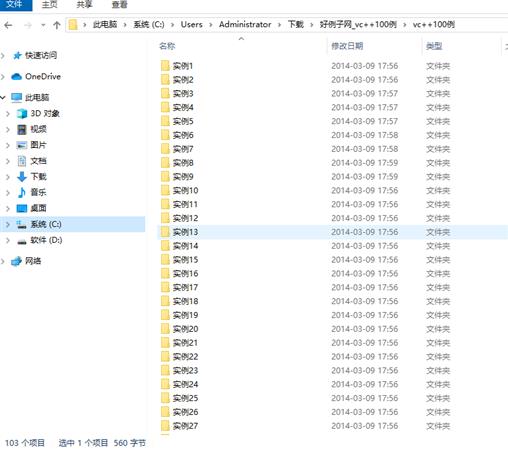The height and width of the screenshot is (449, 508).
Task: Select the 实例20 folder row
Action: pyautogui.click(x=332, y=329)
